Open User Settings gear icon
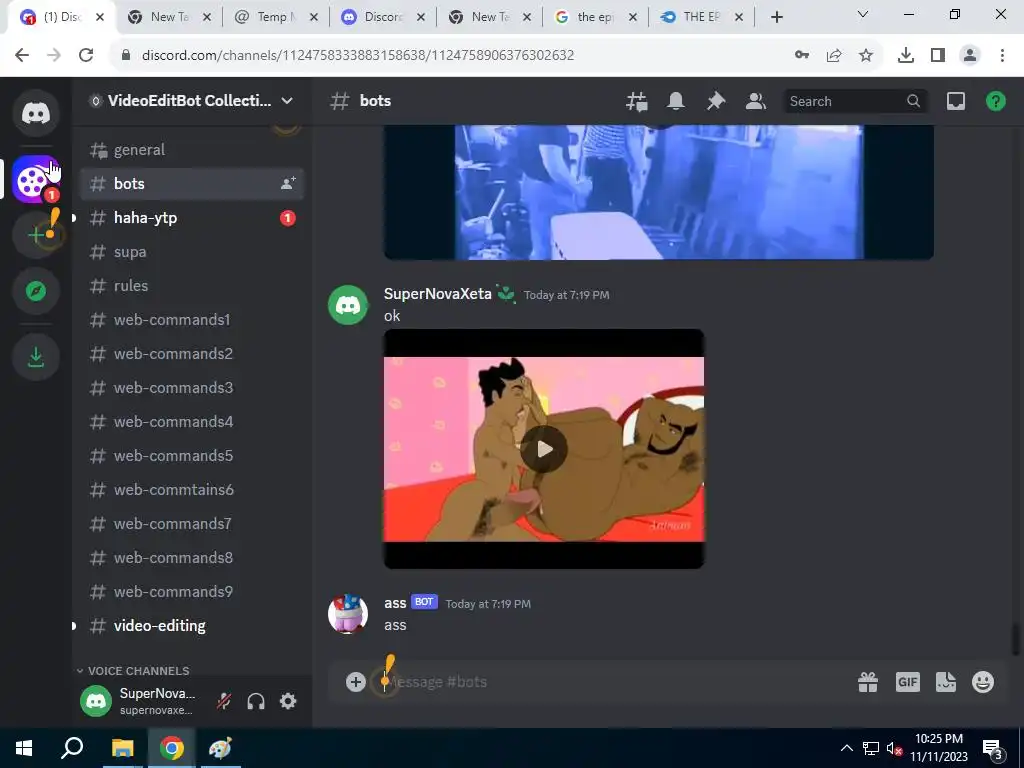The height and width of the screenshot is (768, 1024). (288, 701)
